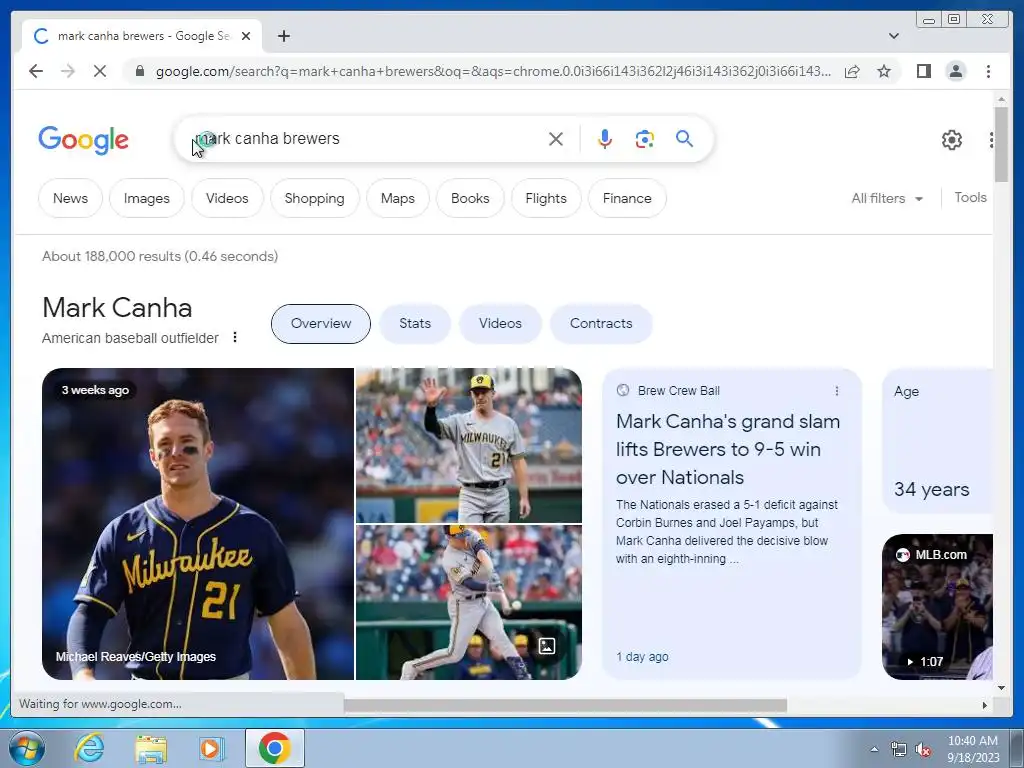The image size is (1024, 768).
Task: Open the Windows Start menu
Action: click(x=26, y=748)
